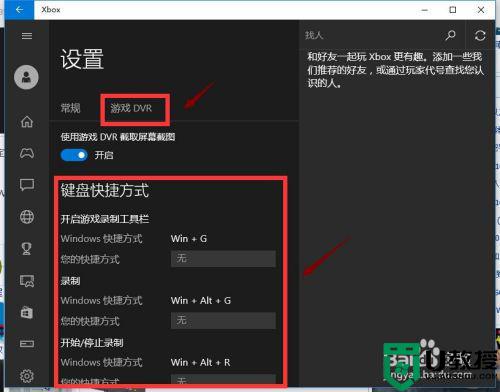Close the Xbox window
This screenshot has width=500, height=392.
481,10
